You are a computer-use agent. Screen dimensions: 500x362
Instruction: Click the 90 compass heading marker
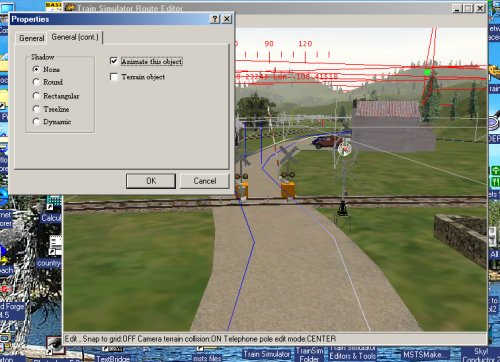pos(269,44)
